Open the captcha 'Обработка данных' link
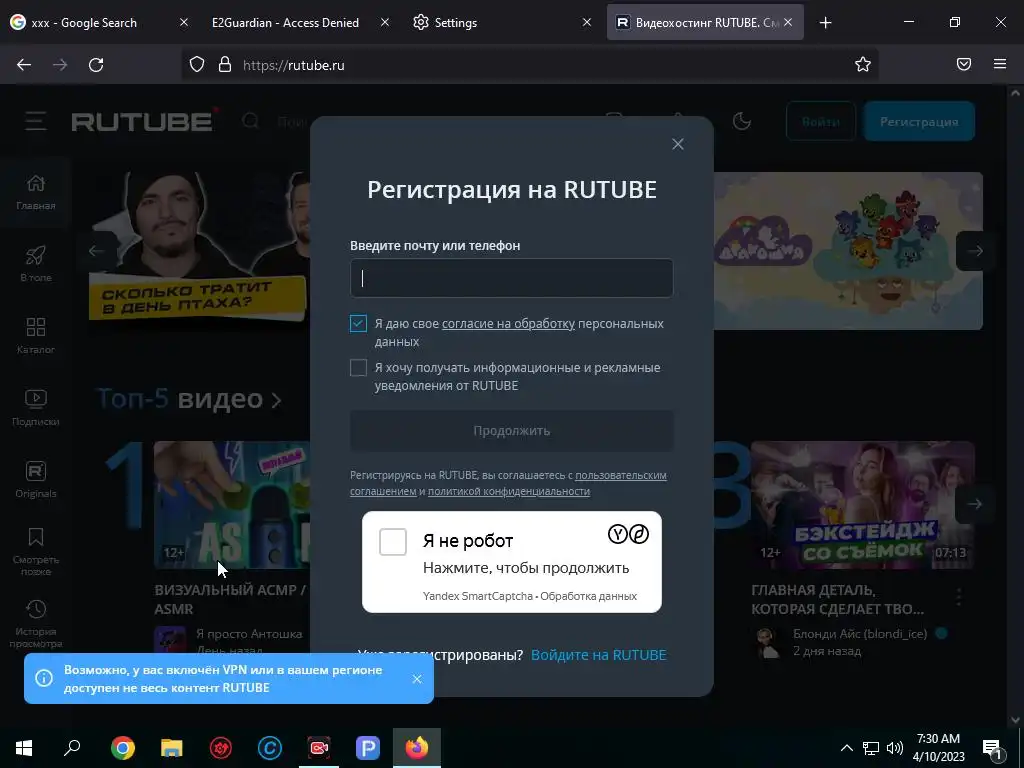 [588, 596]
